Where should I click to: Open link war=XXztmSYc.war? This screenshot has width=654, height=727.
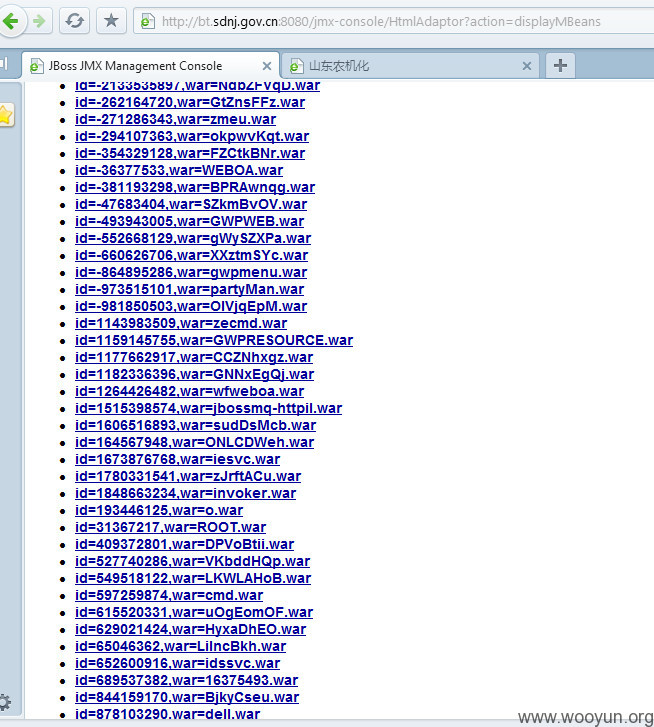pyautogui.click(x=191, y=255)
